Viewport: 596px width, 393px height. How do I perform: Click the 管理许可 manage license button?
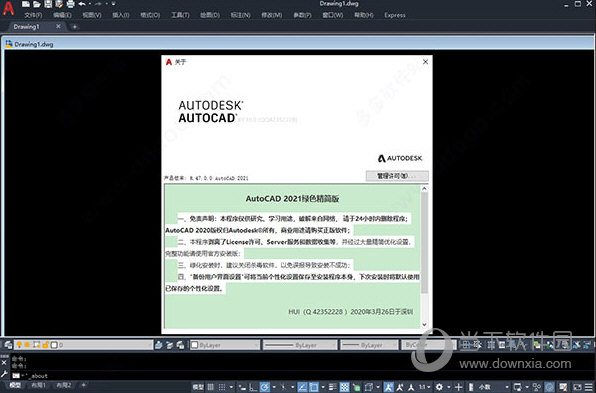pyautogui.click(x=397, y=176)
